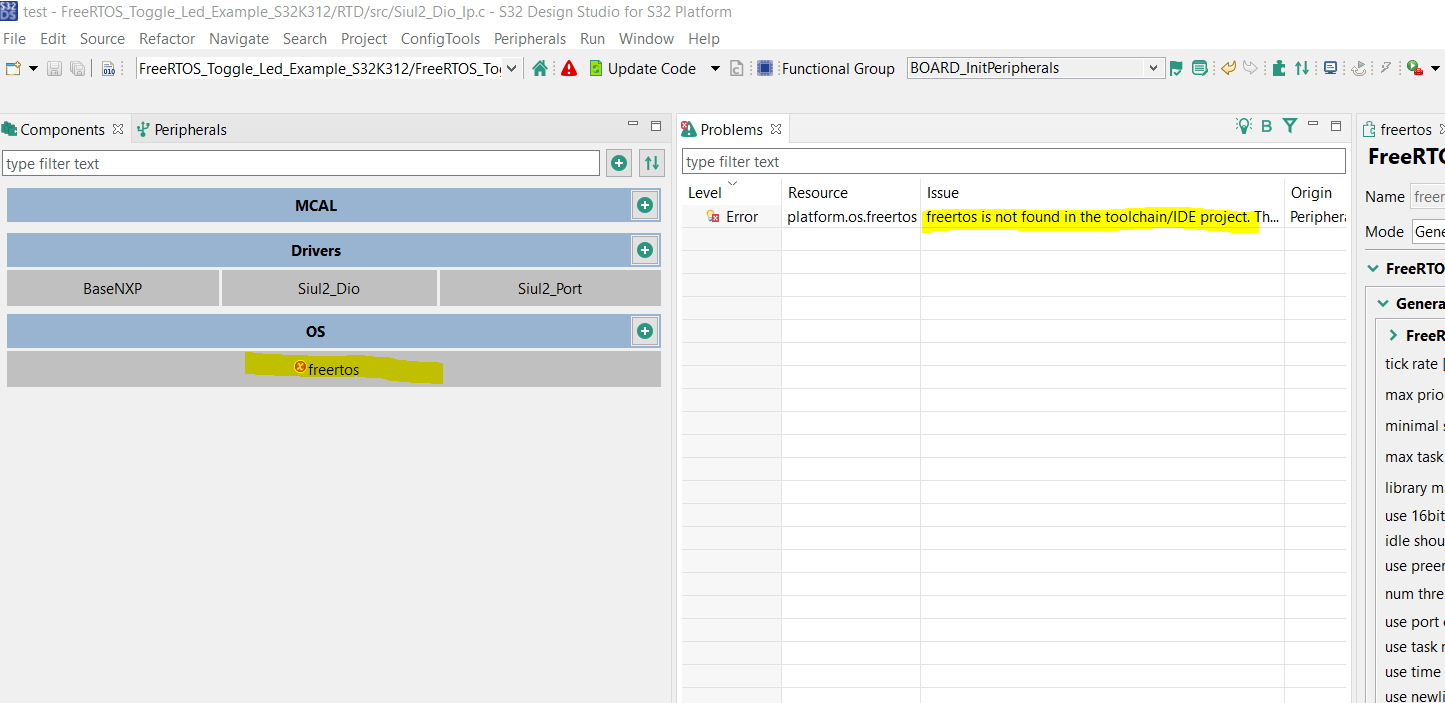Image resolution: width=1445 pixels, height=703 pixels.
Task: Open the Peripherals menu
Action: [x=530, y=38]
